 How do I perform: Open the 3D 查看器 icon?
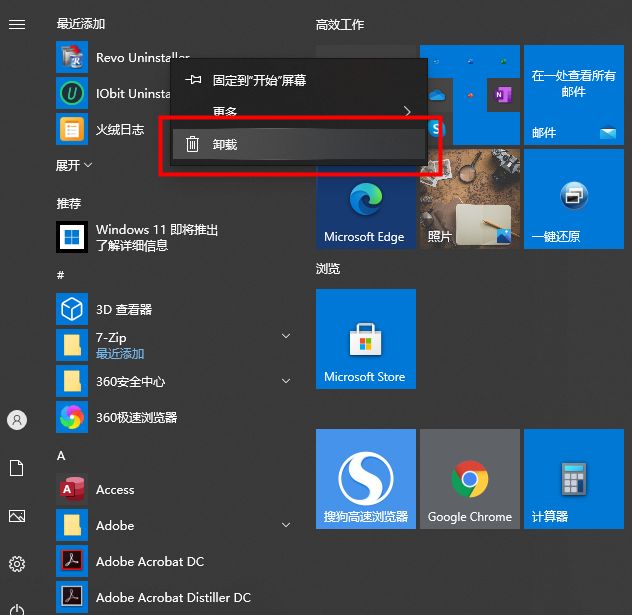pyautogui.click(x=72, y=309)
